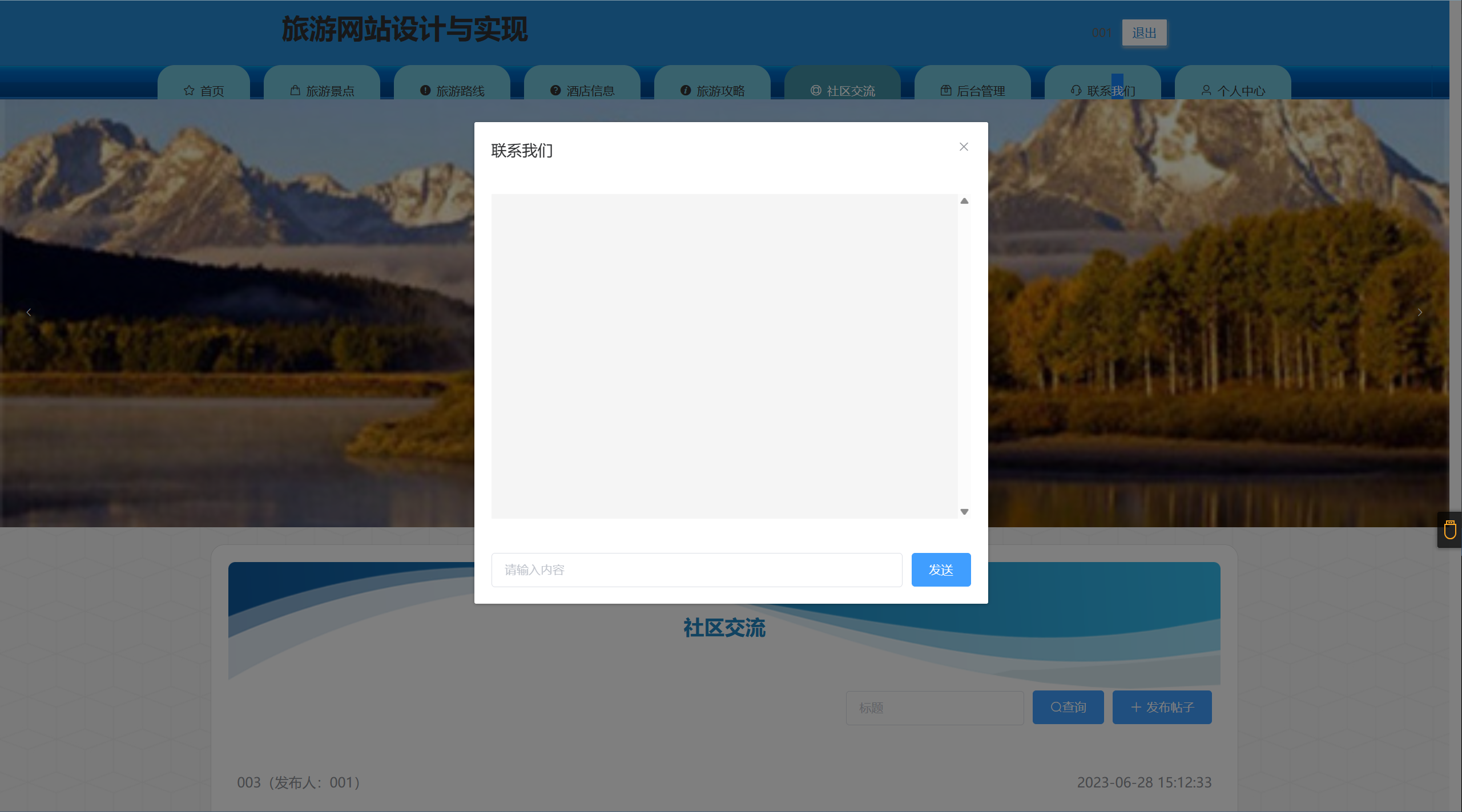Image resolution: width=1462 pixels, height=812 pixels.
Task: Click the bag icon beside 旅游景点
Action: click(295, 90)
